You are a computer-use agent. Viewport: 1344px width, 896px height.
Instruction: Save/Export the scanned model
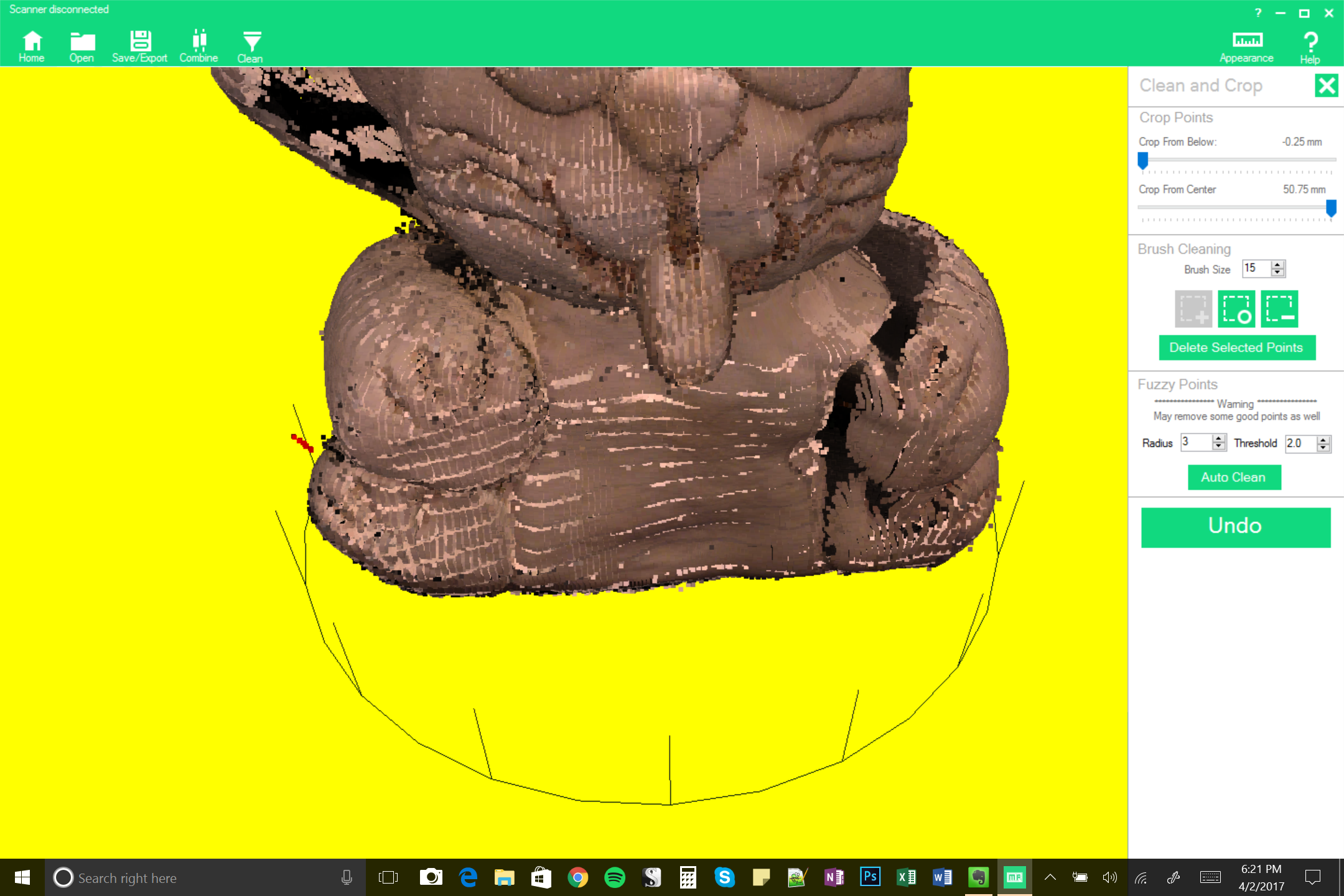point(140,44)
